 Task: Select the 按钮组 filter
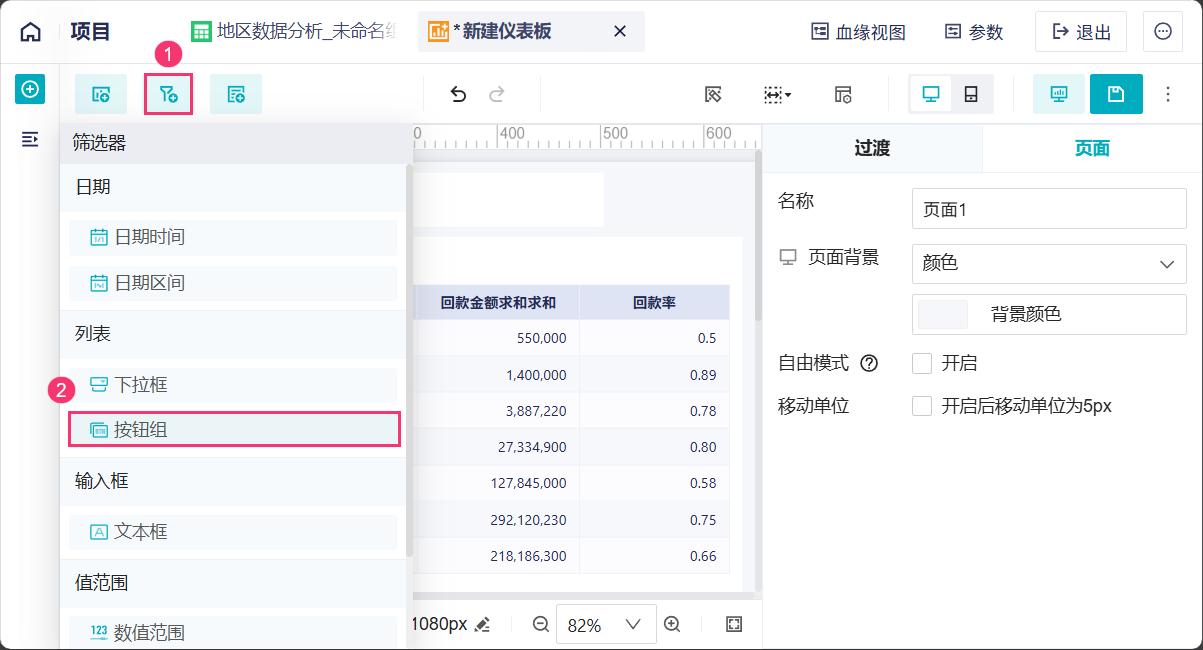coord(233,430)
